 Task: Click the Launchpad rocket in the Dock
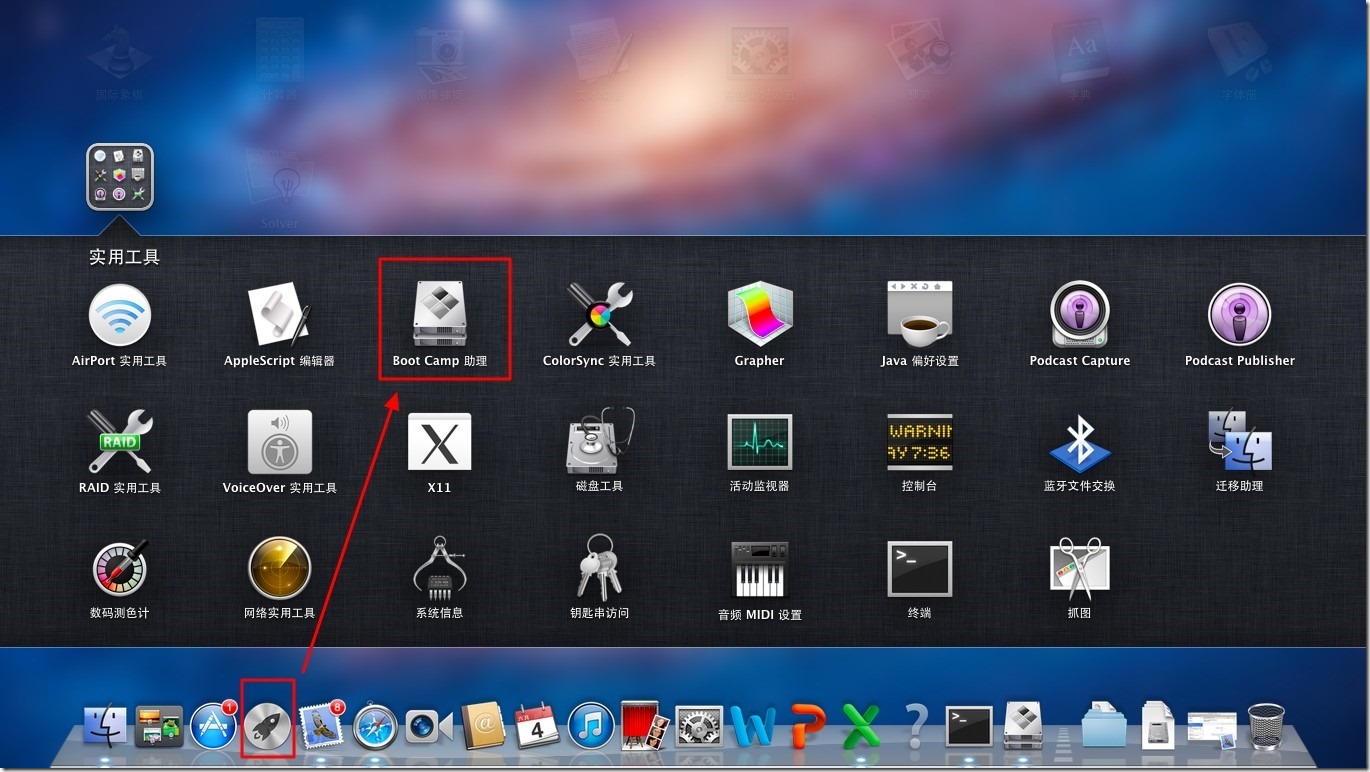(x=268, y=725)
